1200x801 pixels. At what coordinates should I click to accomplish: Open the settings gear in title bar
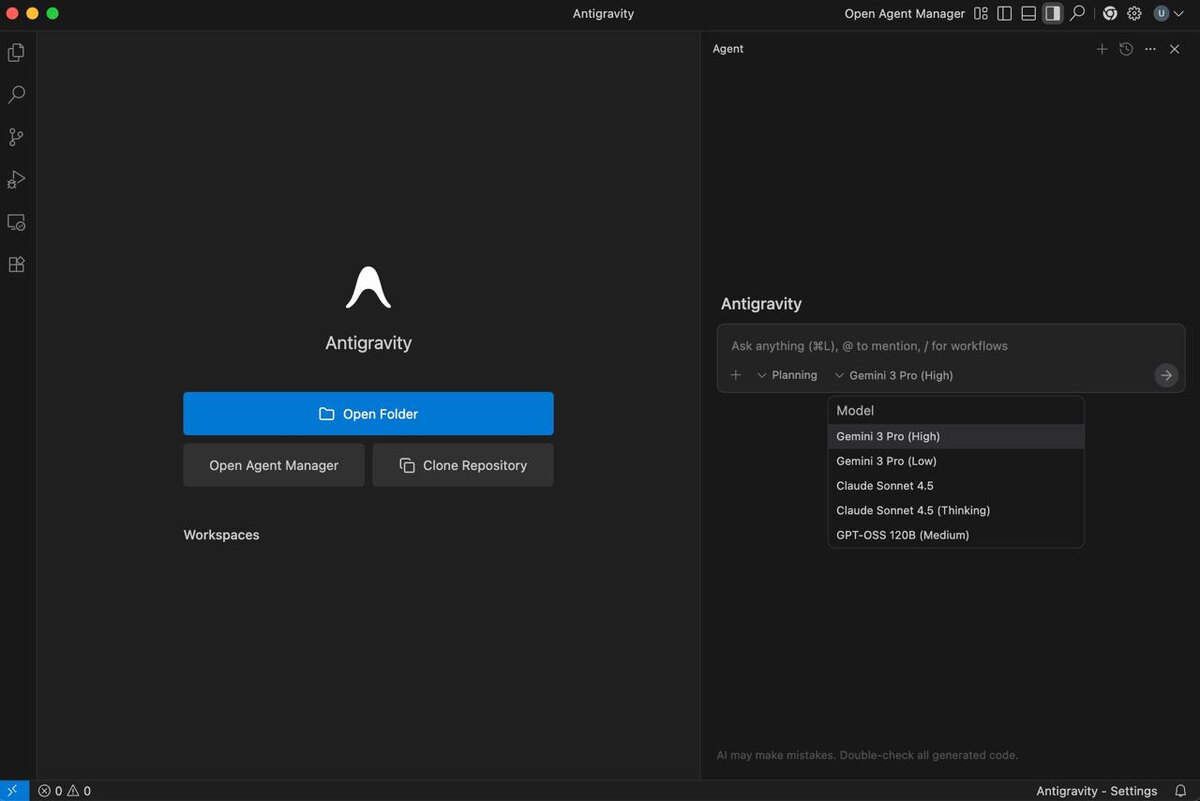click(1134, 14)
